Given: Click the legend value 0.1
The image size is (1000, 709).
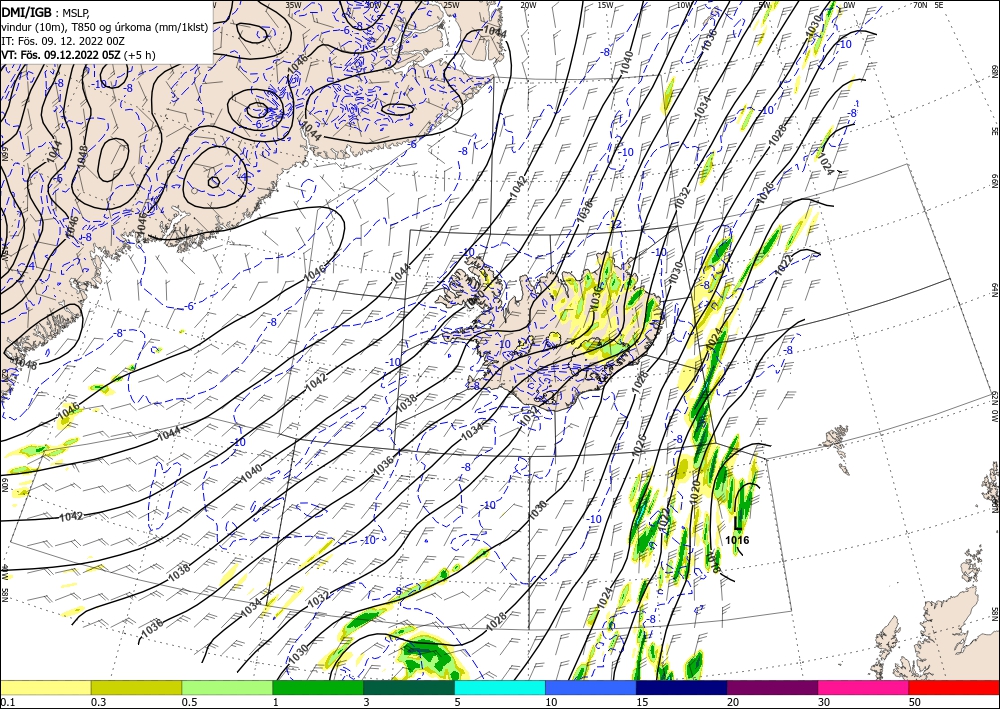Looking at the screenshot, I should click(x=7, y=702).
